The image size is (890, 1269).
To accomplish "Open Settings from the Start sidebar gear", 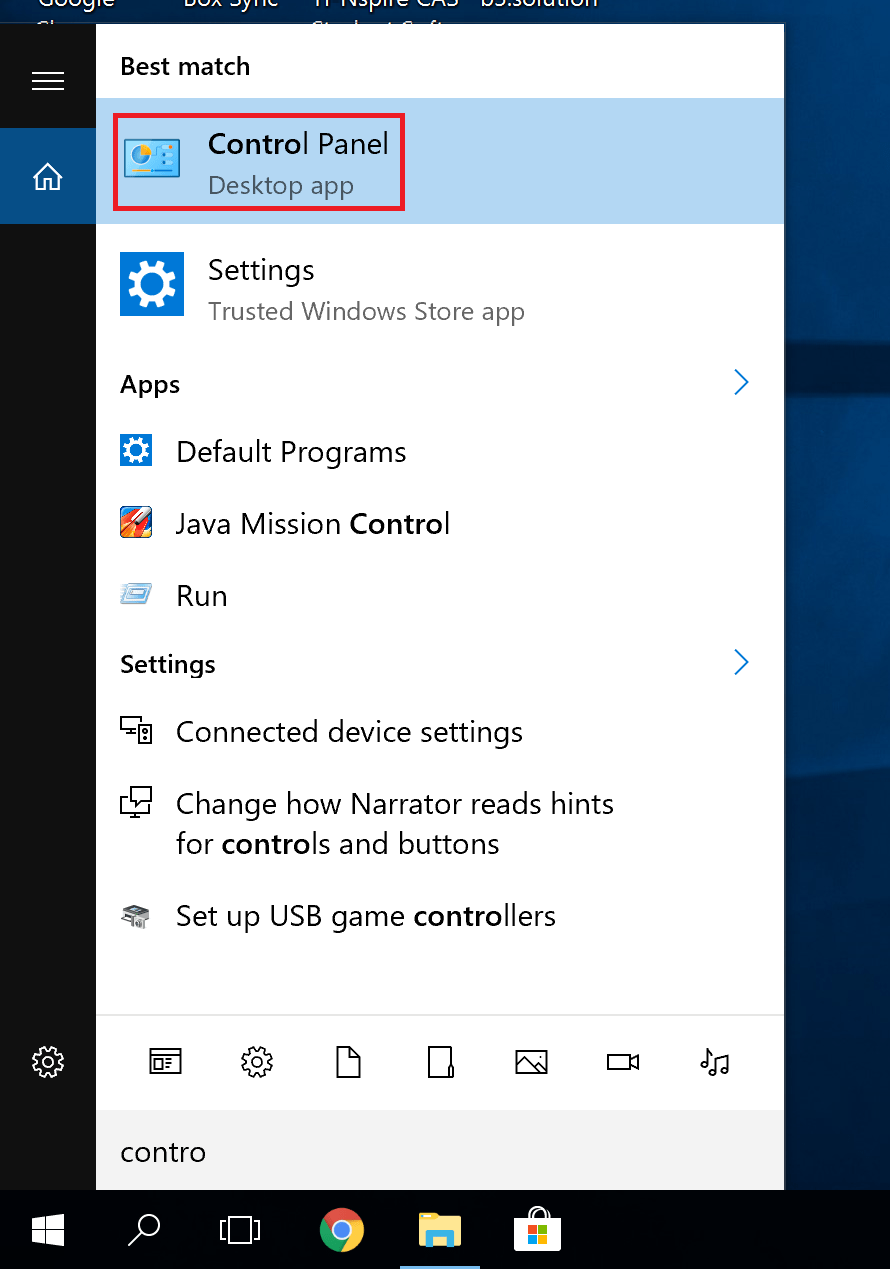I will tap(47, 1062).
